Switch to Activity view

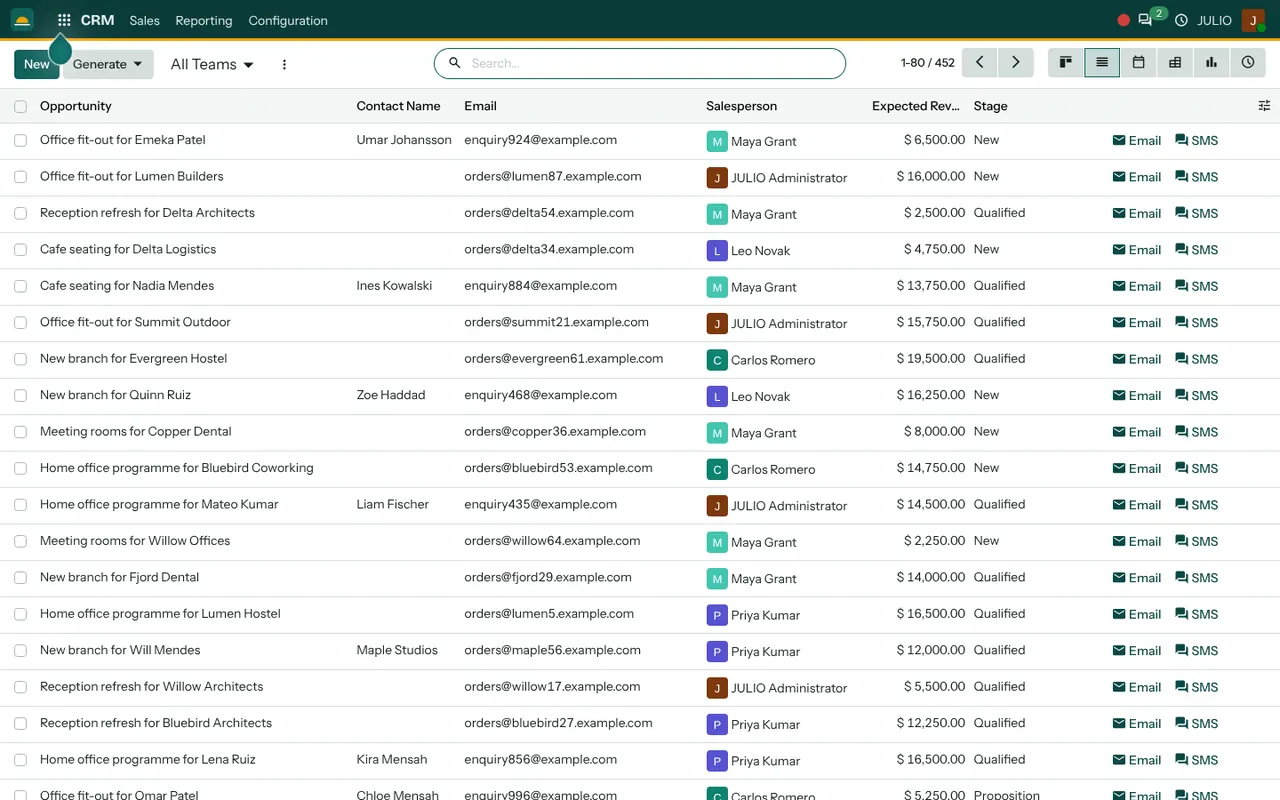tap(1248, 63)
